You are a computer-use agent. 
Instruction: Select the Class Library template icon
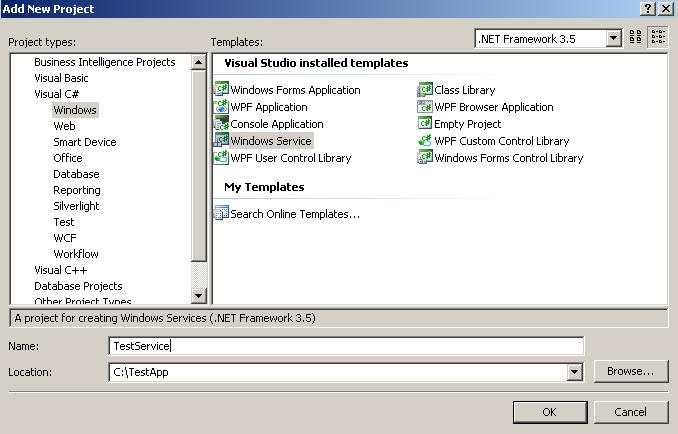[425, 89]
